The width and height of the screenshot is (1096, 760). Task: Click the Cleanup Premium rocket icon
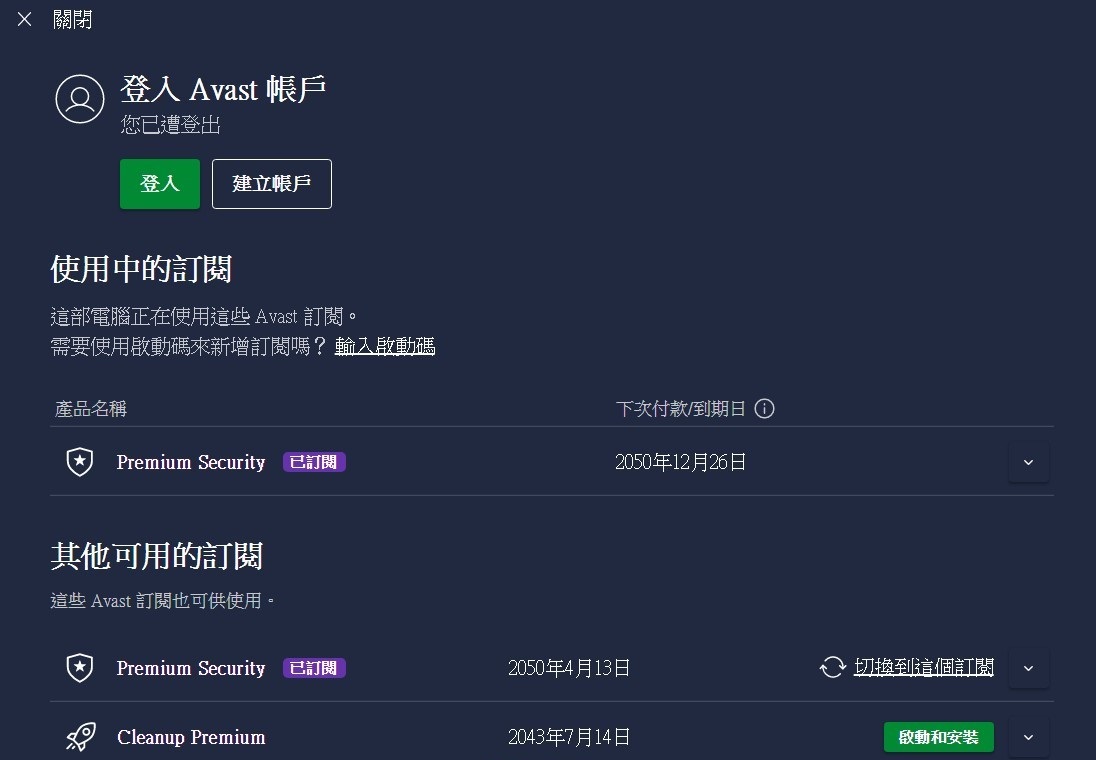click(80, 738)
